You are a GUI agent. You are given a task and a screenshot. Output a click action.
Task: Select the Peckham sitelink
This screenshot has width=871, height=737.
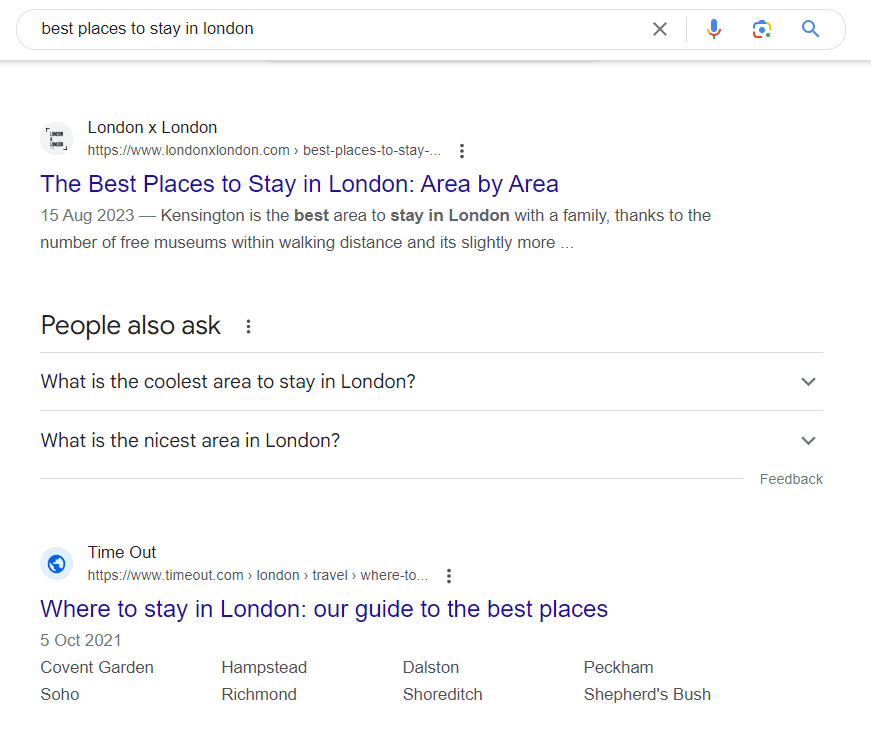click(x=618, y=667)
